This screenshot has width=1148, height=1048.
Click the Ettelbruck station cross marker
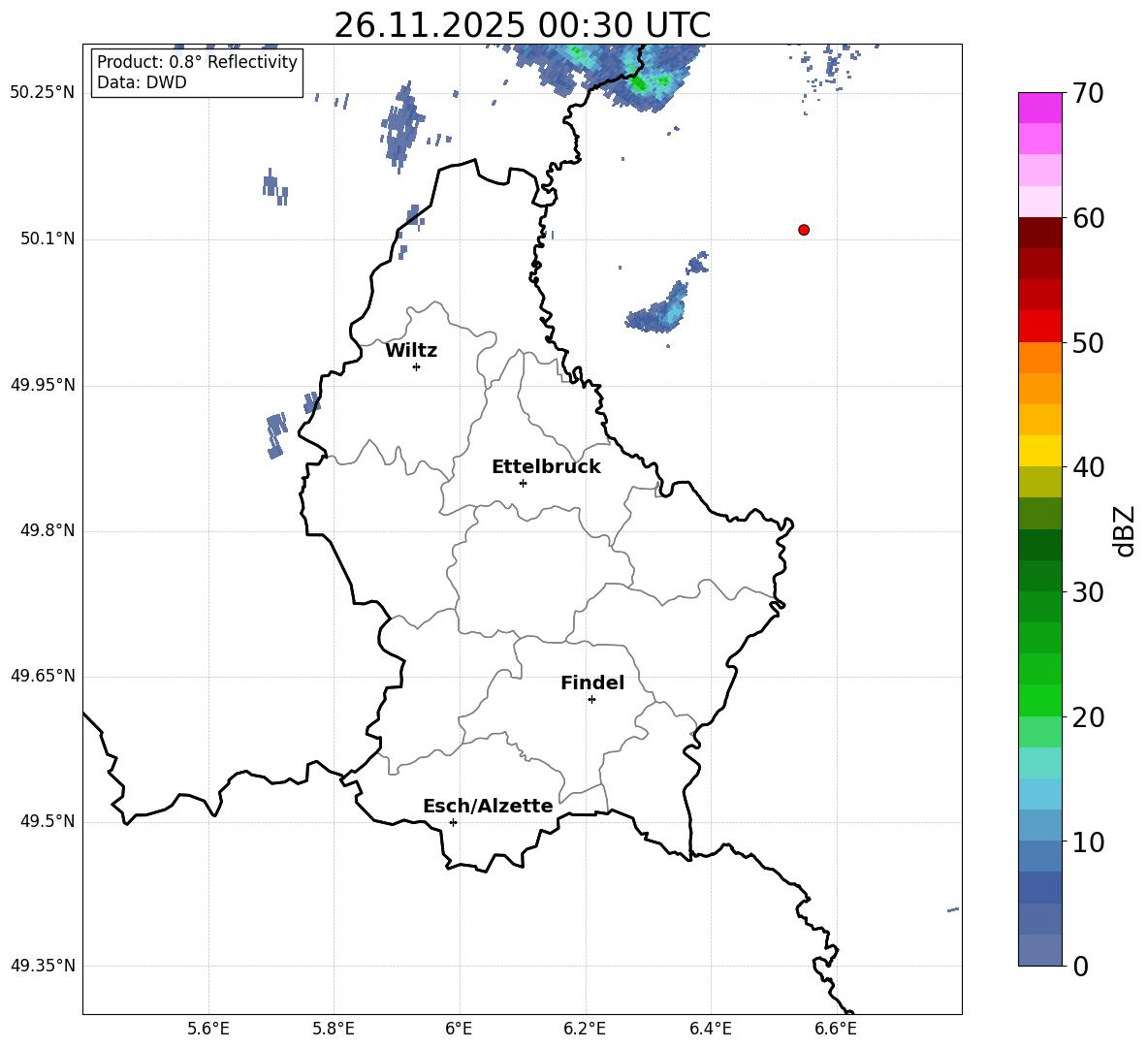(523, 483)
